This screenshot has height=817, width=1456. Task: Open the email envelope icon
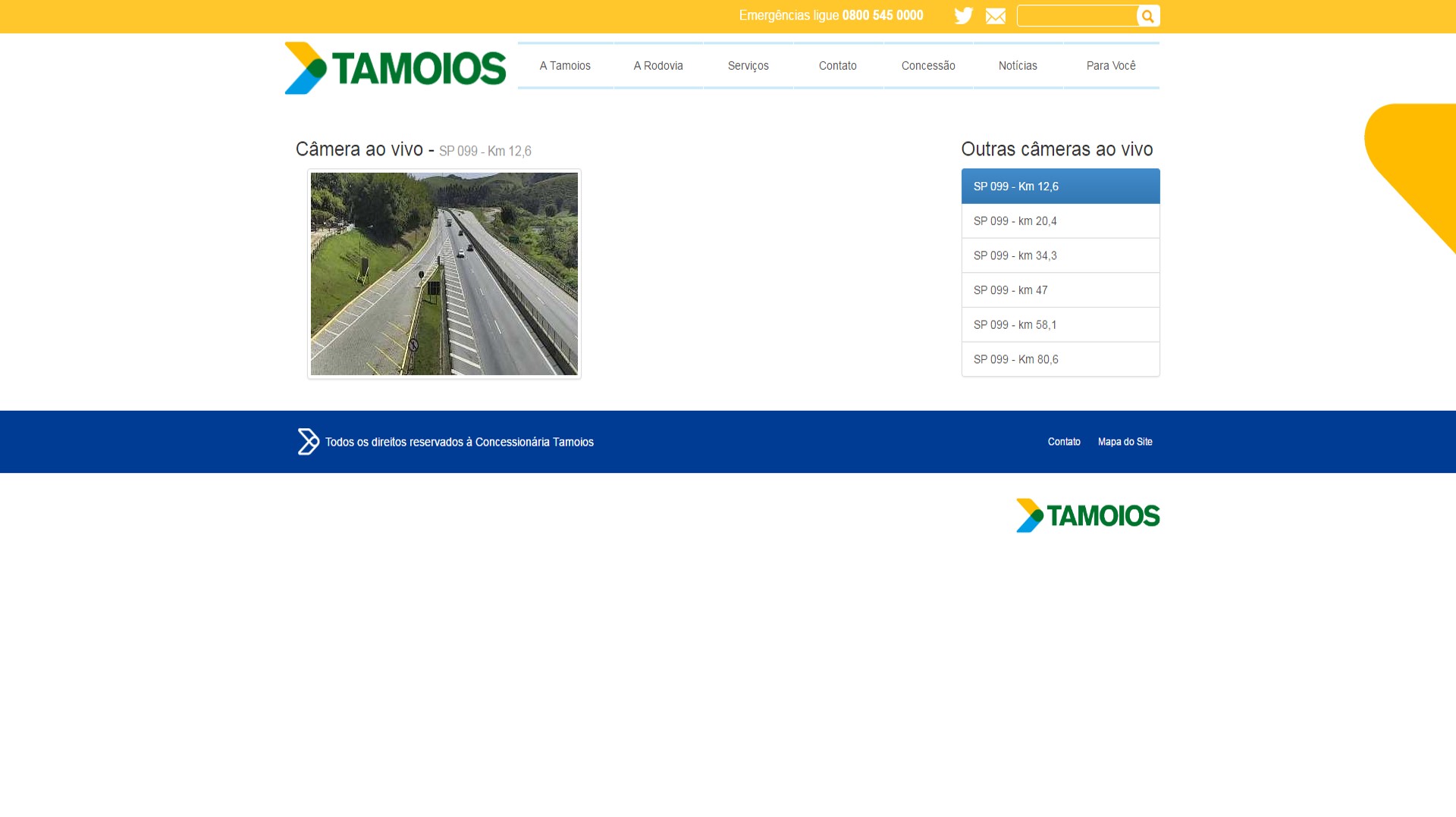coord(995,16)
